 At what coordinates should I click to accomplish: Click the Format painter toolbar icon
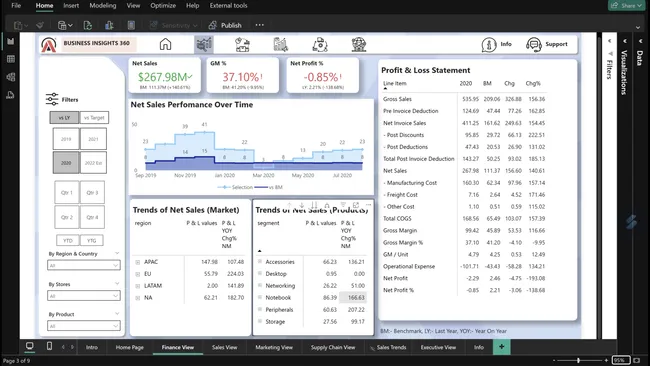pyautogui.click(x=40, y=25)
